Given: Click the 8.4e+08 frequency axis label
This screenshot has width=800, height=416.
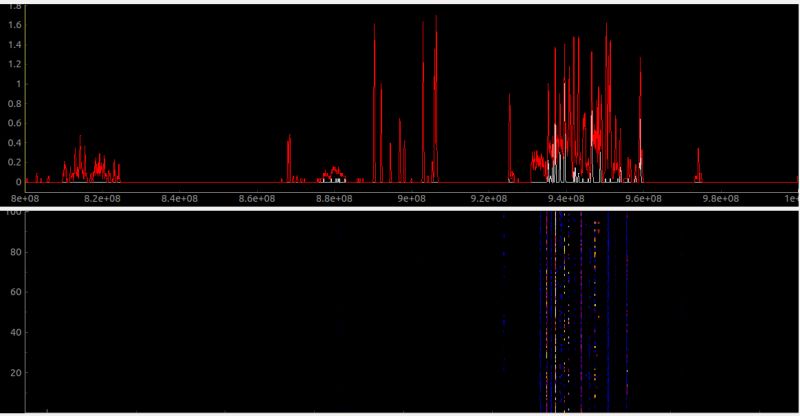Looking at the screenshot, I should point(180,199).
